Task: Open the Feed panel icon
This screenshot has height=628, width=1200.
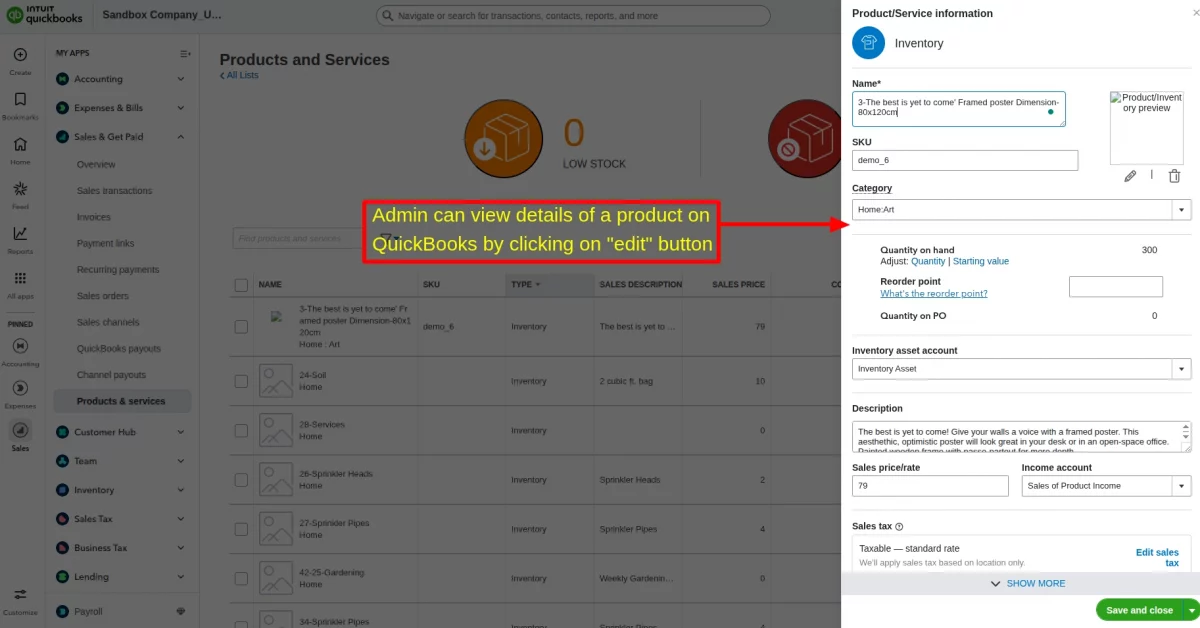Action: [x=20, y=186]
